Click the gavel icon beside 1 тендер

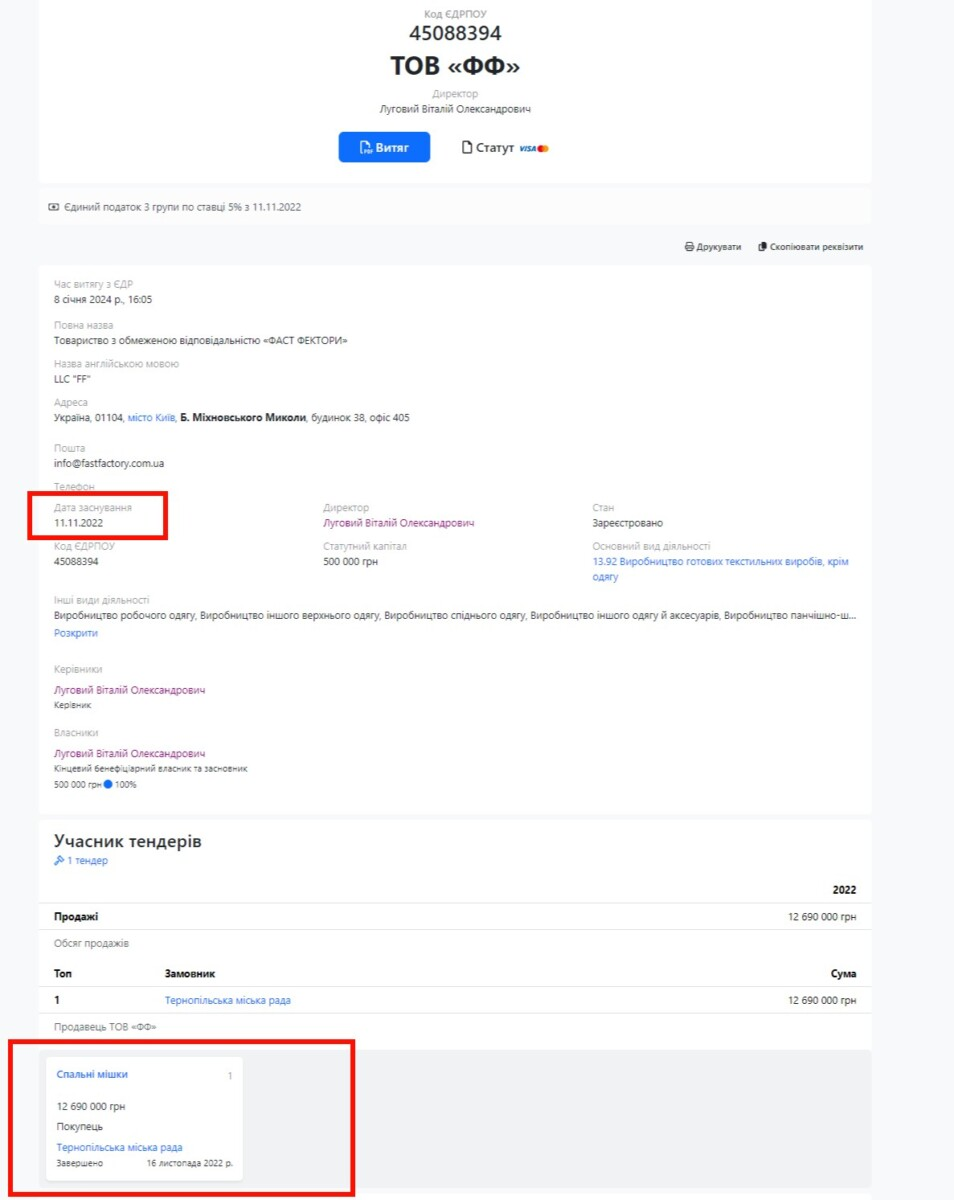click(x=59, y=860)
